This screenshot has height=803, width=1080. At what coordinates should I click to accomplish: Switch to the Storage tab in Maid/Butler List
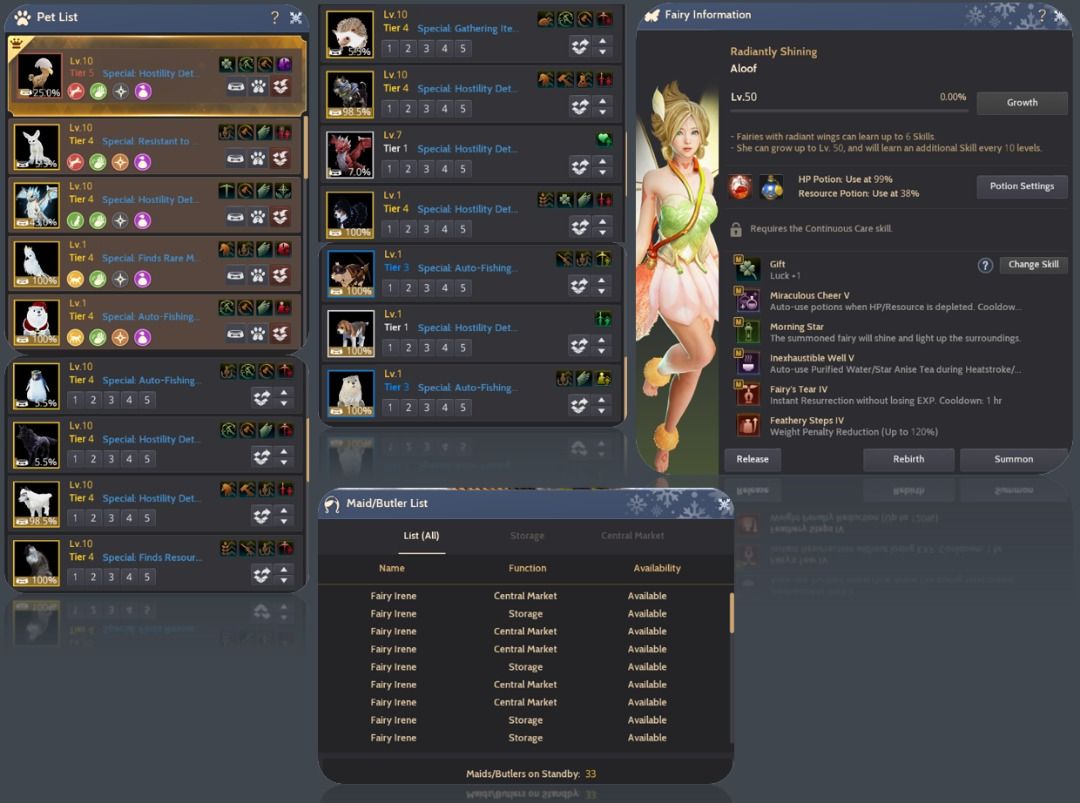528,536
